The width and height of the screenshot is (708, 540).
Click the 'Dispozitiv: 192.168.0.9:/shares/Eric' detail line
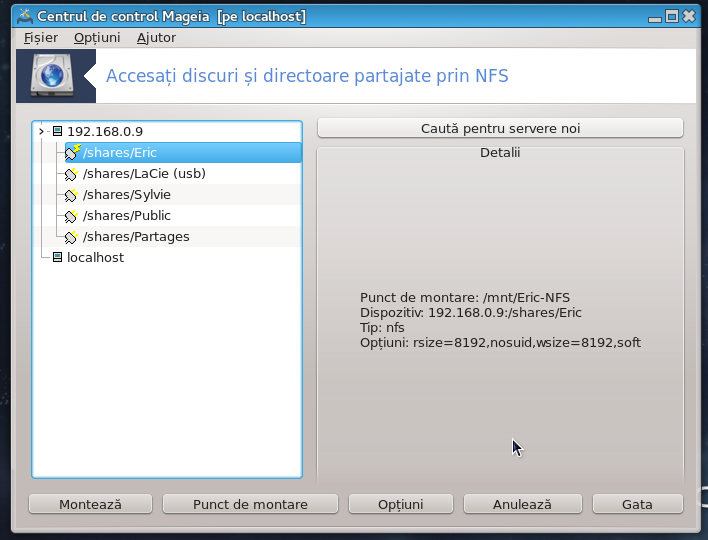470,312
